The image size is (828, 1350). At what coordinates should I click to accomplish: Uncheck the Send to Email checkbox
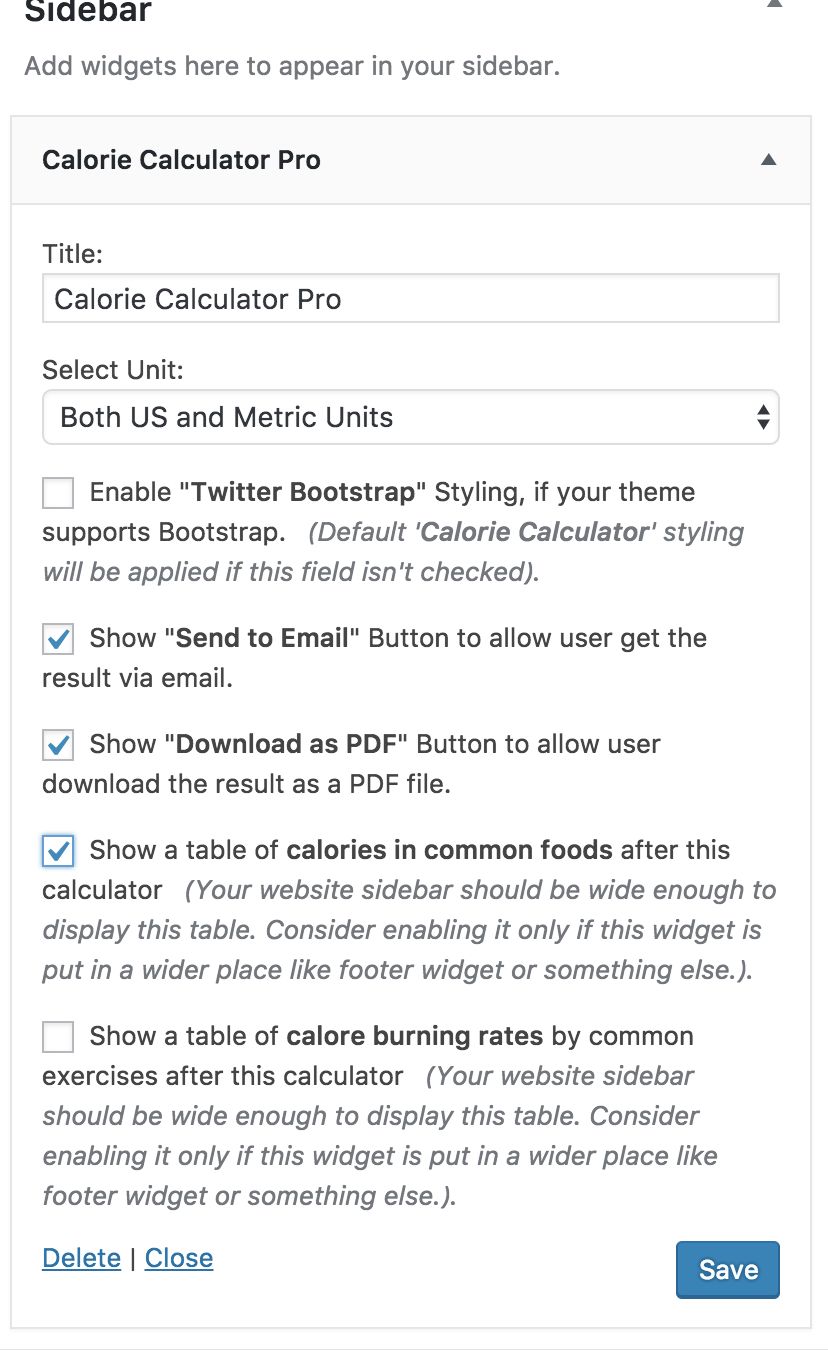pyautogui.click(x=58, y=639)
